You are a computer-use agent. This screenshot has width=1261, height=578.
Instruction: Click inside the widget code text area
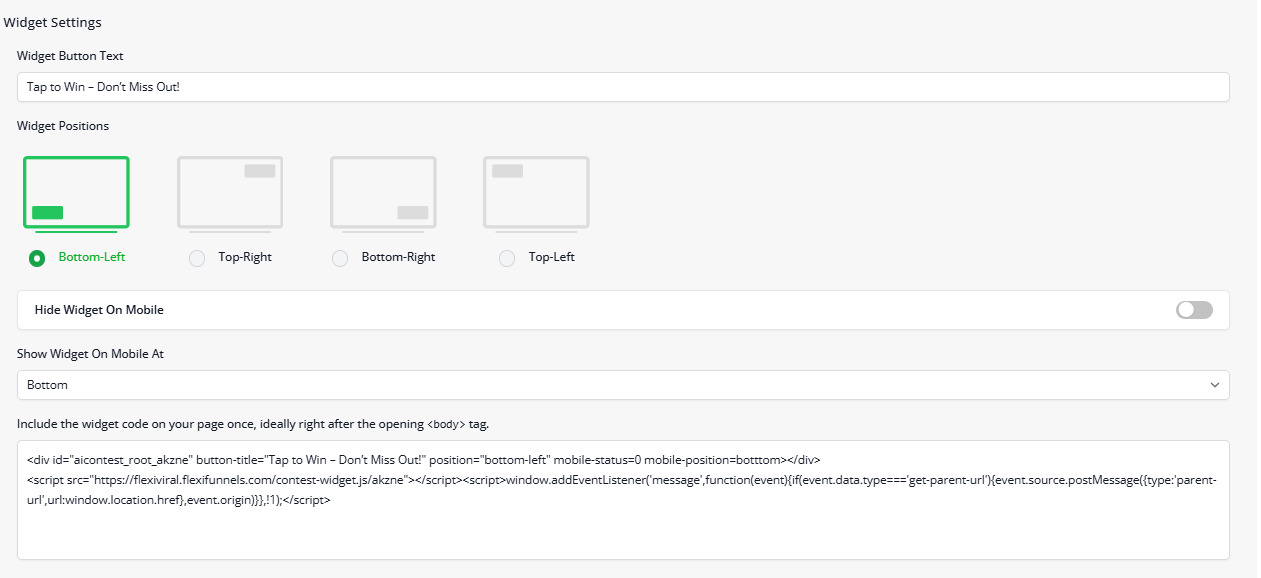623,500
